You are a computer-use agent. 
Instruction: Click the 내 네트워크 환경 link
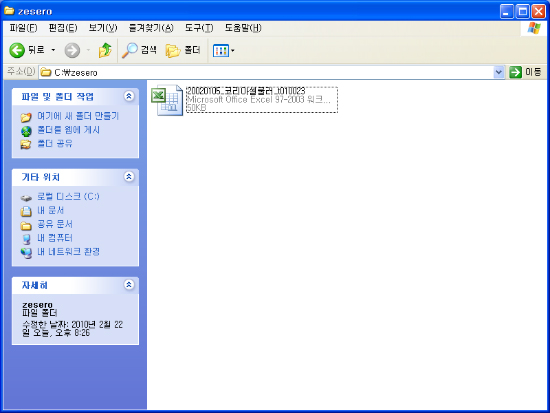click(x=68, y=252)
